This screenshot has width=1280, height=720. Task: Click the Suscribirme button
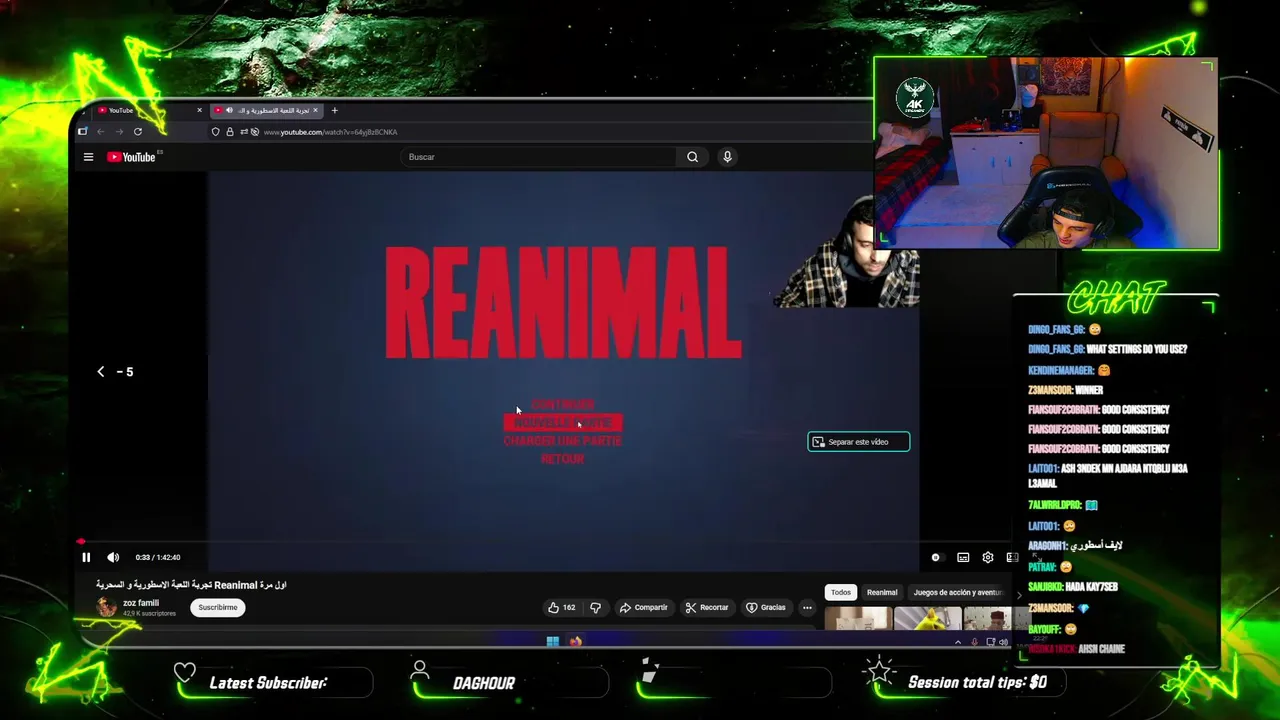pyautogui.click(x=218, y=607)
